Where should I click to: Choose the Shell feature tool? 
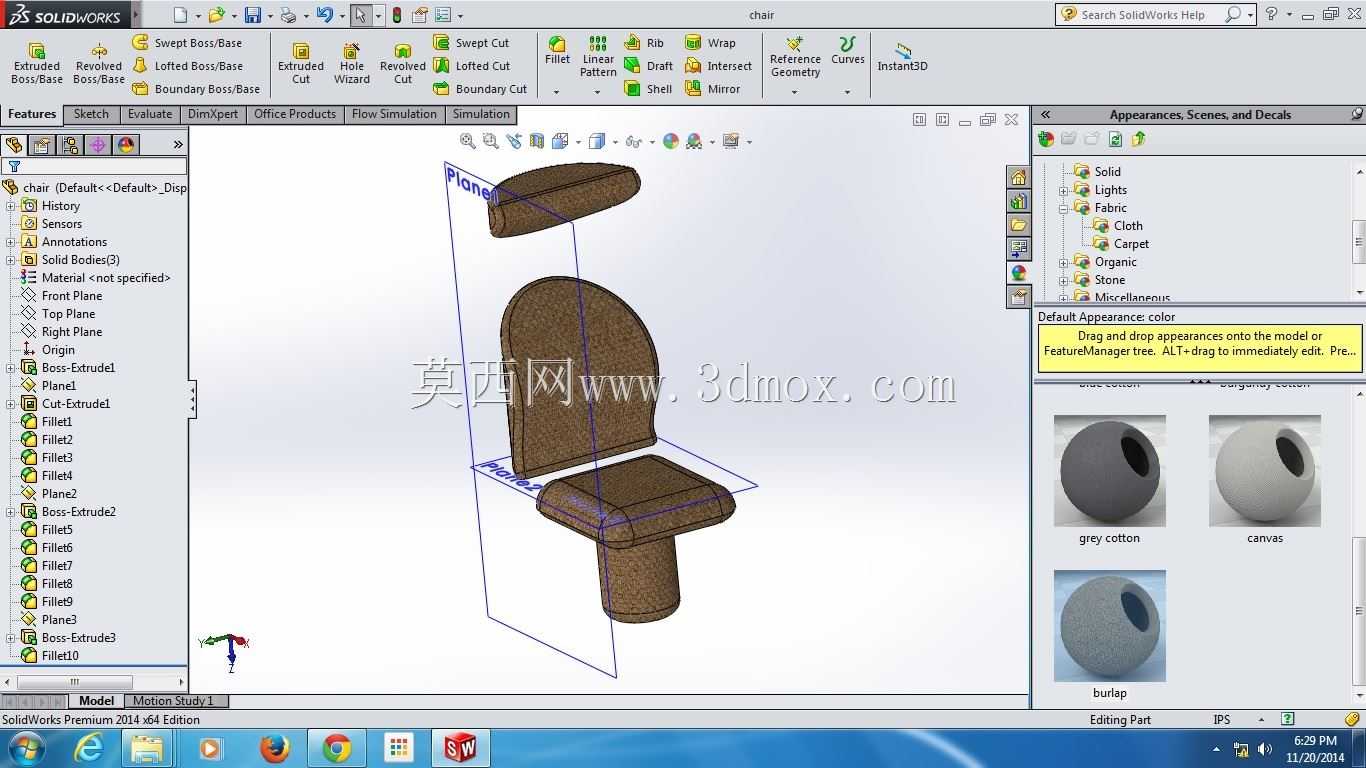click(648, 89)
